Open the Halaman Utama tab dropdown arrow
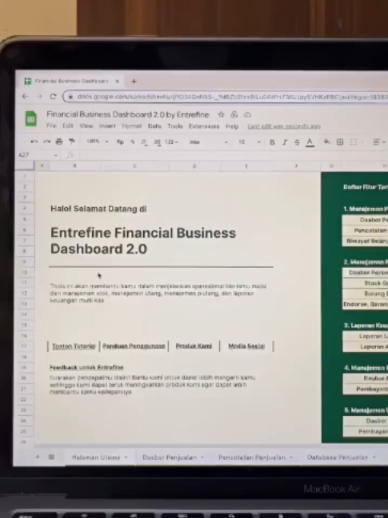Screen dimensions: 388x518 click(126, 457)
